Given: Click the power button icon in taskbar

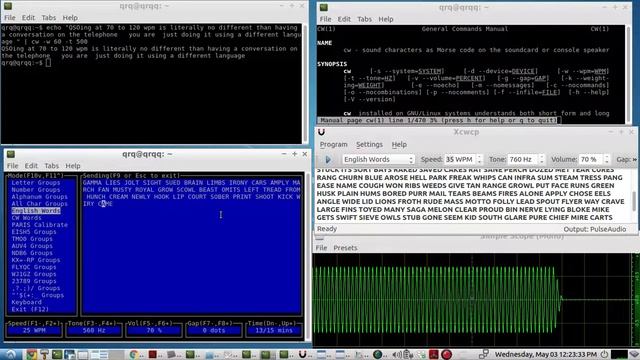Looking at the screenshot, I should tap(604, 354).
